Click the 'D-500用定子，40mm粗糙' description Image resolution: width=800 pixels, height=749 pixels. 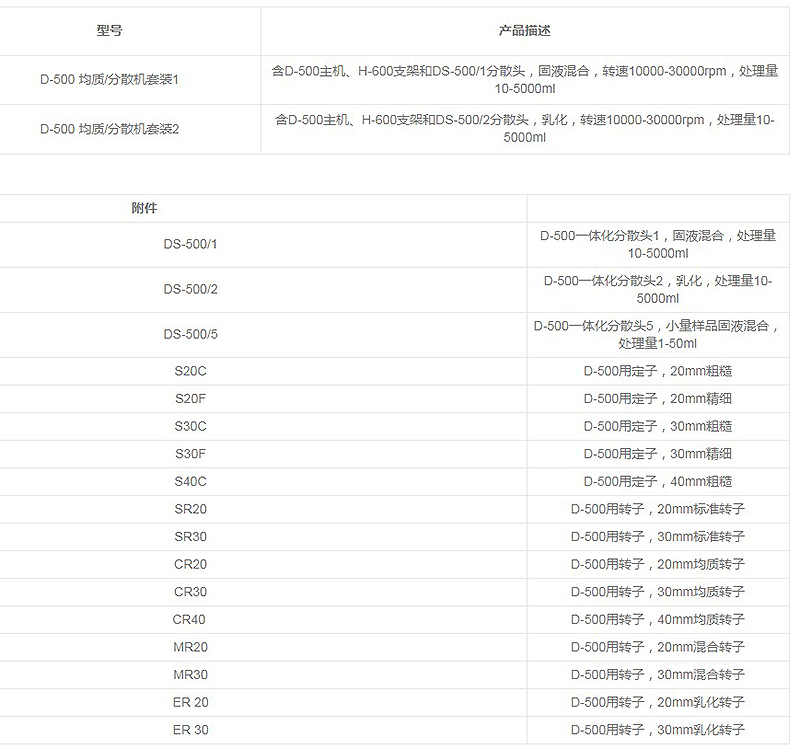click(658, 481)
